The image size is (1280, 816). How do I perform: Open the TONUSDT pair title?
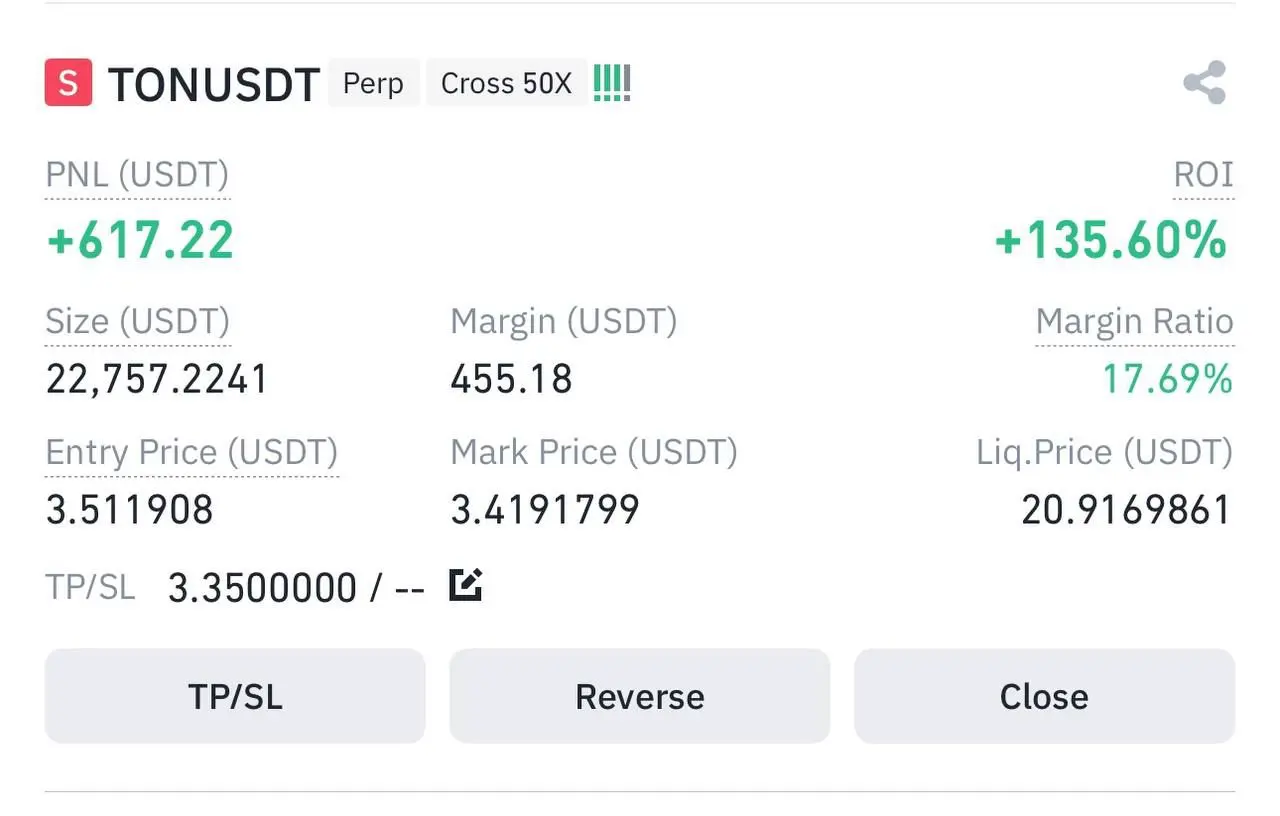(x=214, y=85)
